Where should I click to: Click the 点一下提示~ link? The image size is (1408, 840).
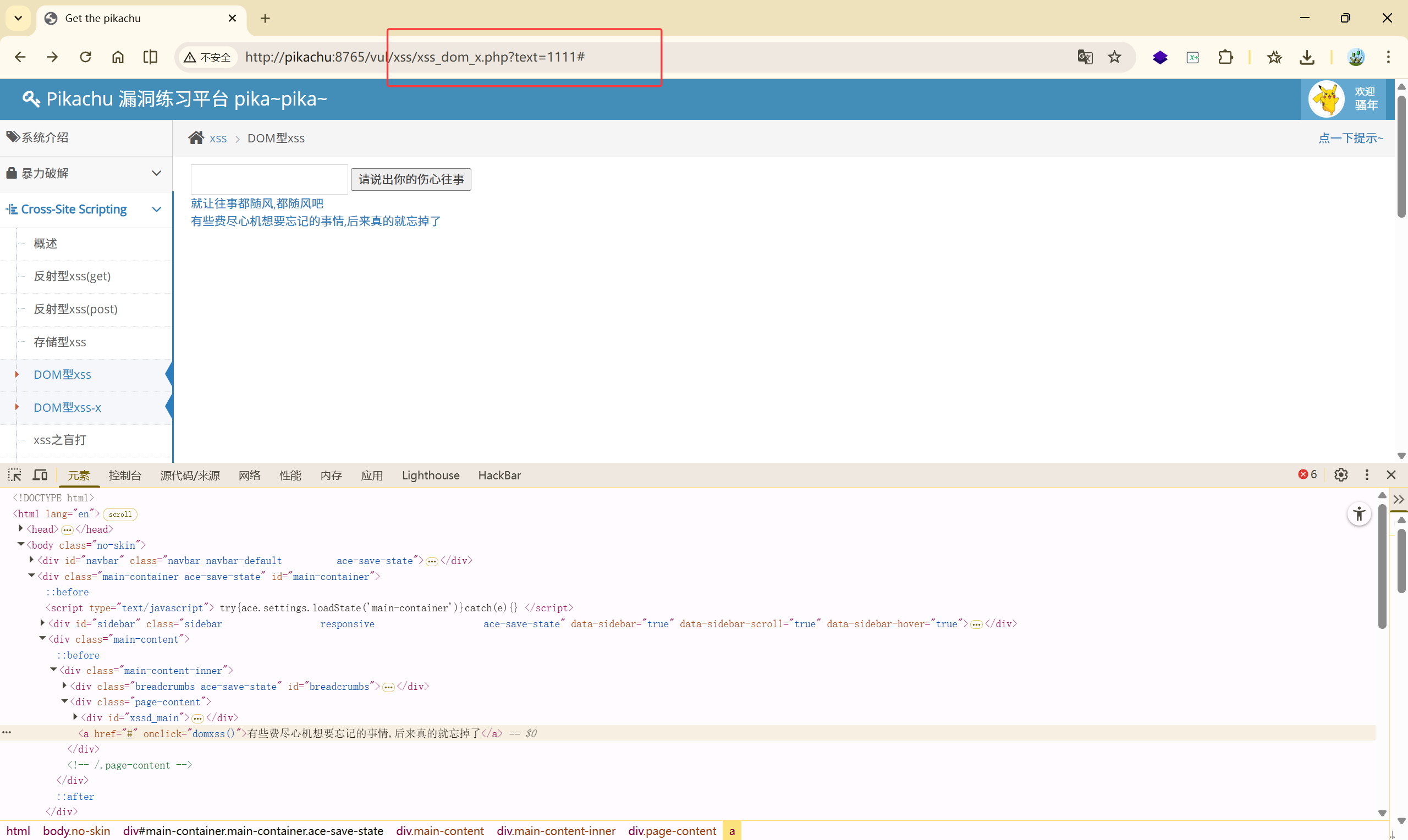(1350, 138)
